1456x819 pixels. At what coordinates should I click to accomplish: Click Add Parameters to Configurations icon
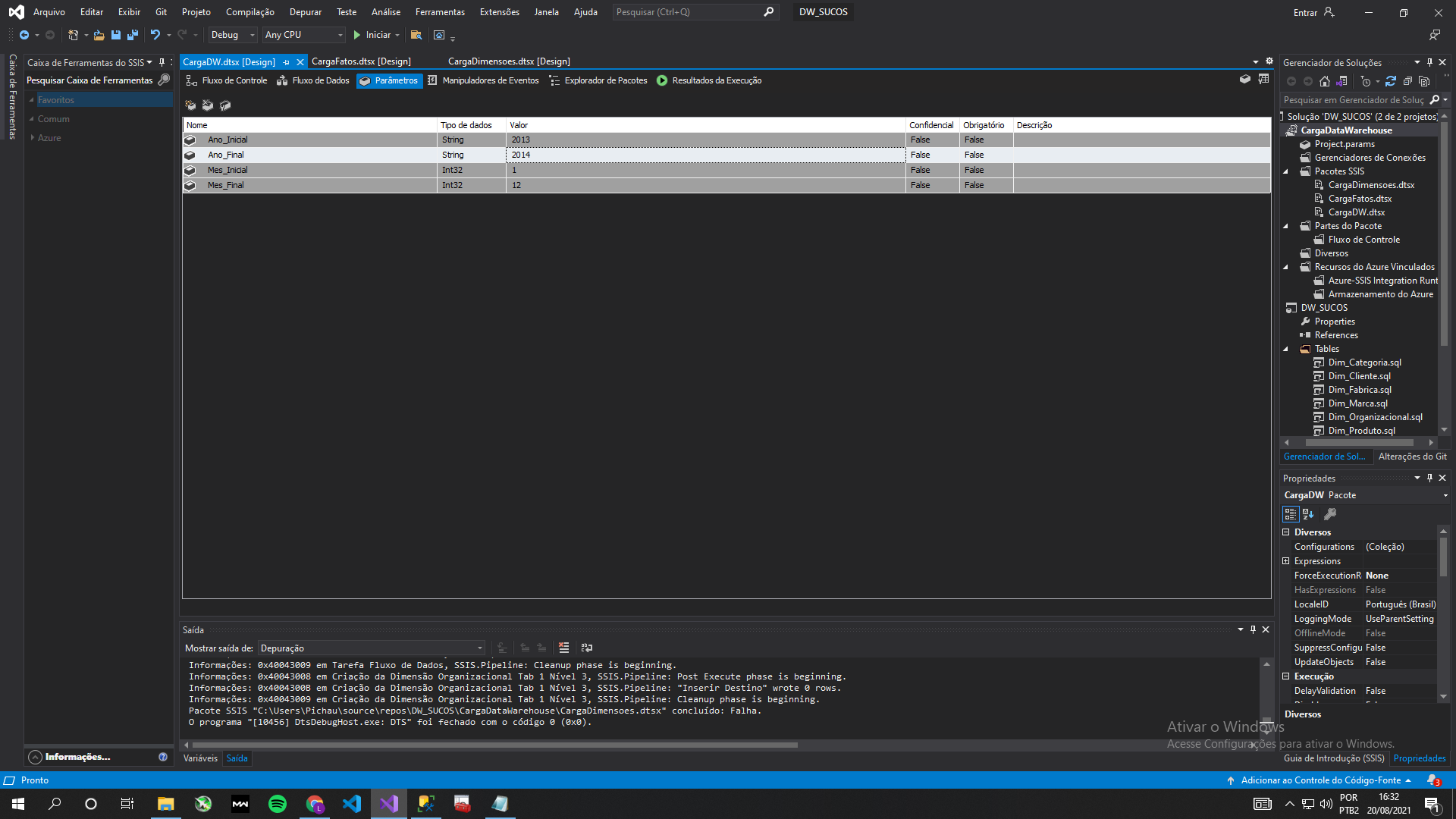tap(225, 105)
